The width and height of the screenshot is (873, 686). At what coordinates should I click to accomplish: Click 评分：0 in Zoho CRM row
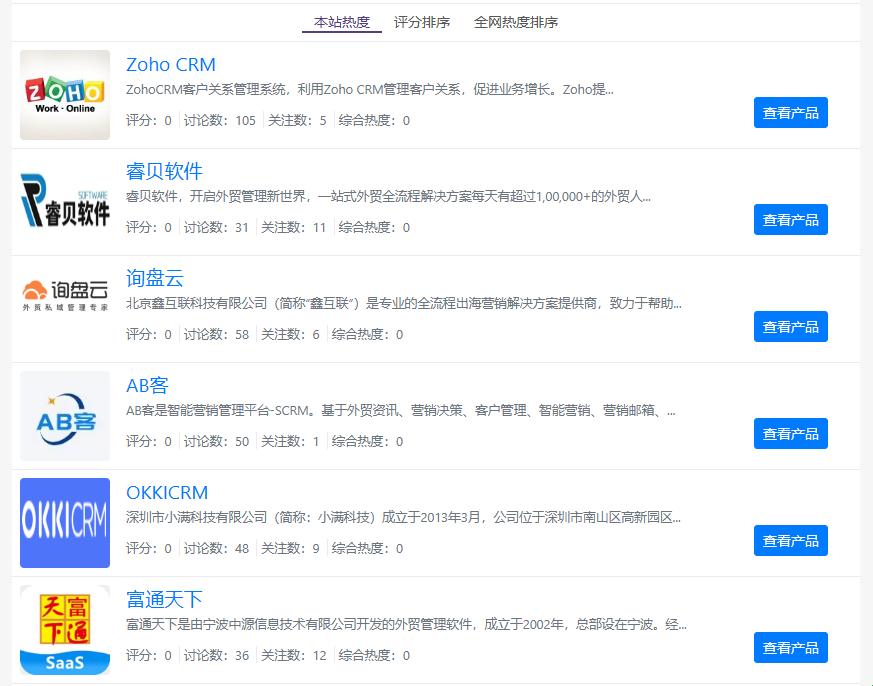(x=149, y=120)
